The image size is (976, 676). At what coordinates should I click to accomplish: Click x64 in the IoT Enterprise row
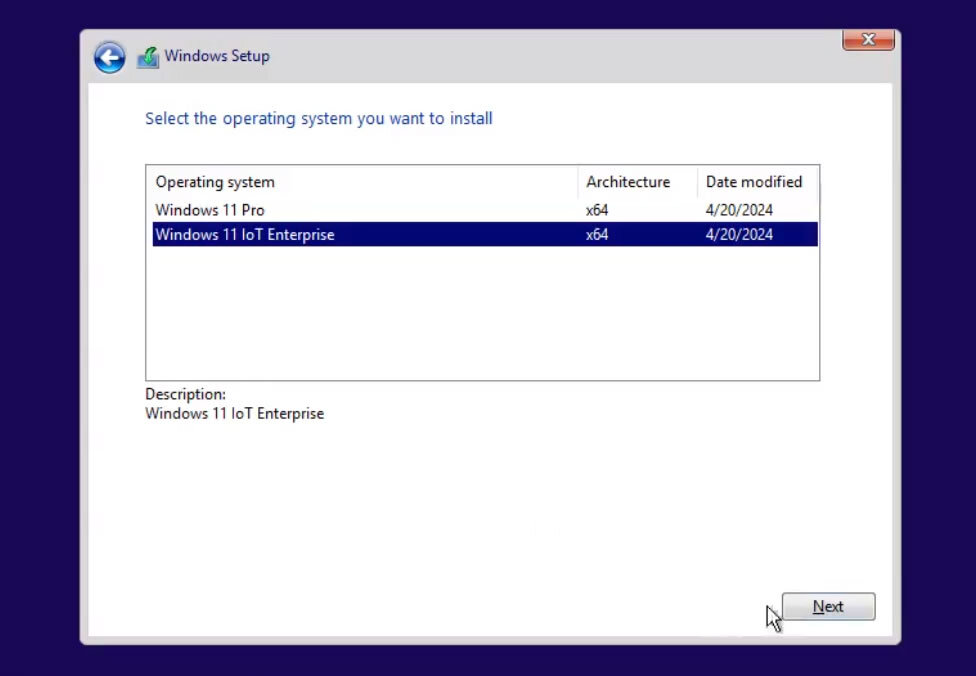(x=597, y=235)
